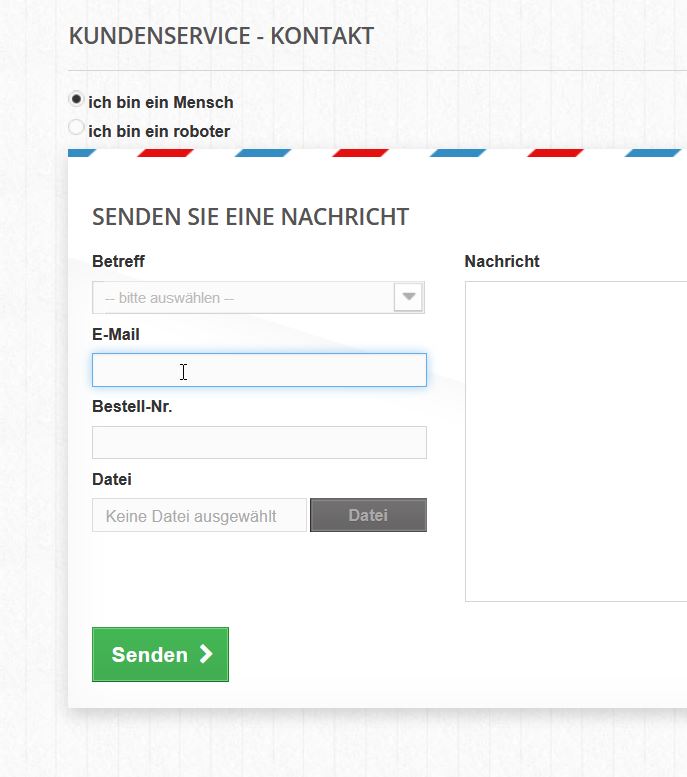The width and height of the screenshot is (687, 777).
Task: Click the 'Senden Sie eine Nachricht' heading
Action: [x=250, y=217]
